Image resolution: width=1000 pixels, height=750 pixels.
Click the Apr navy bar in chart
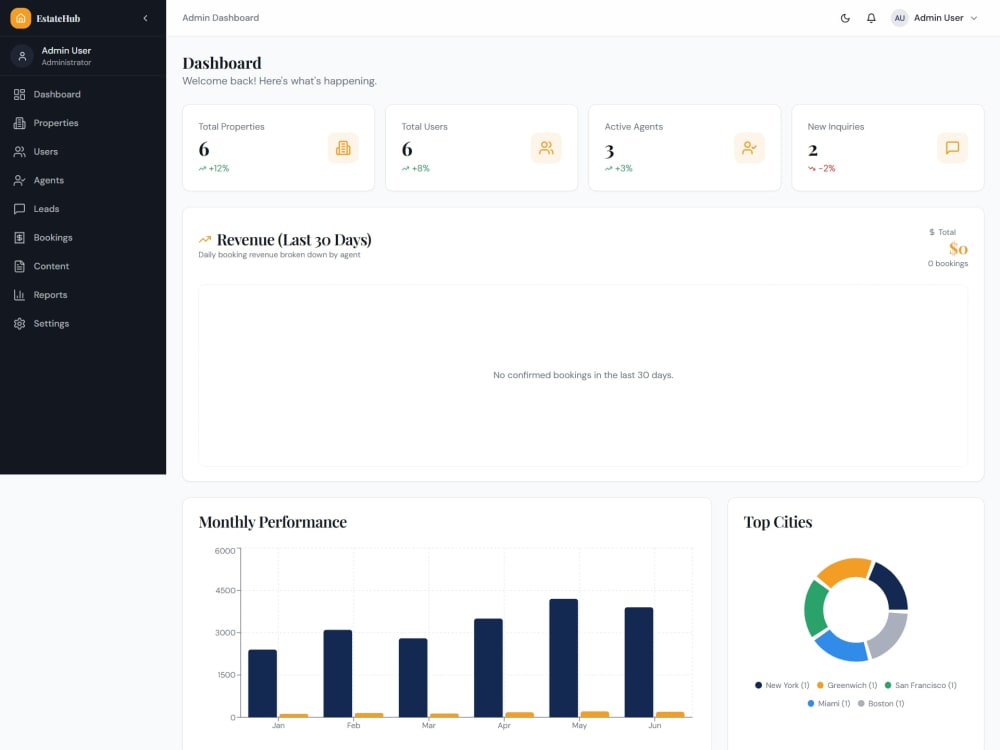pos(489,668)
